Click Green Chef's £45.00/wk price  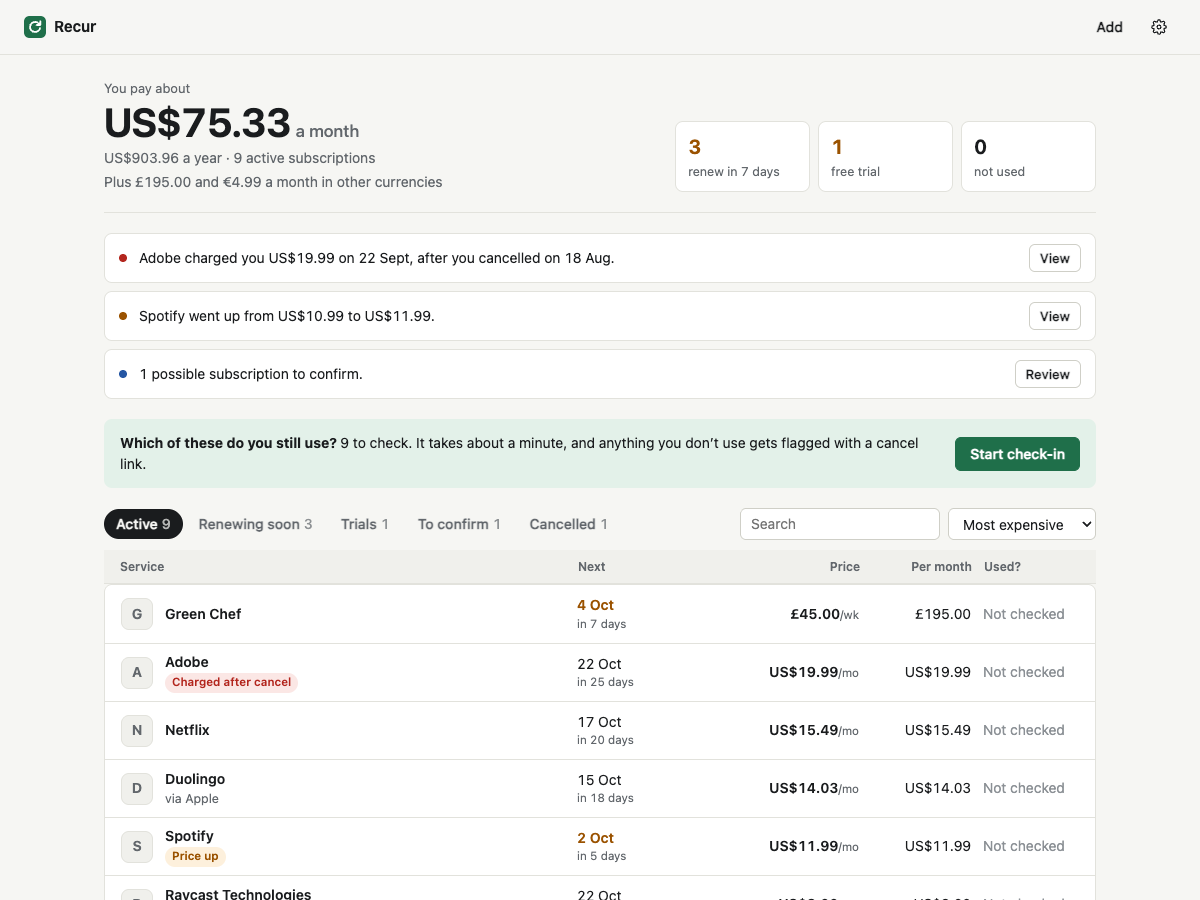click(825, 614)
